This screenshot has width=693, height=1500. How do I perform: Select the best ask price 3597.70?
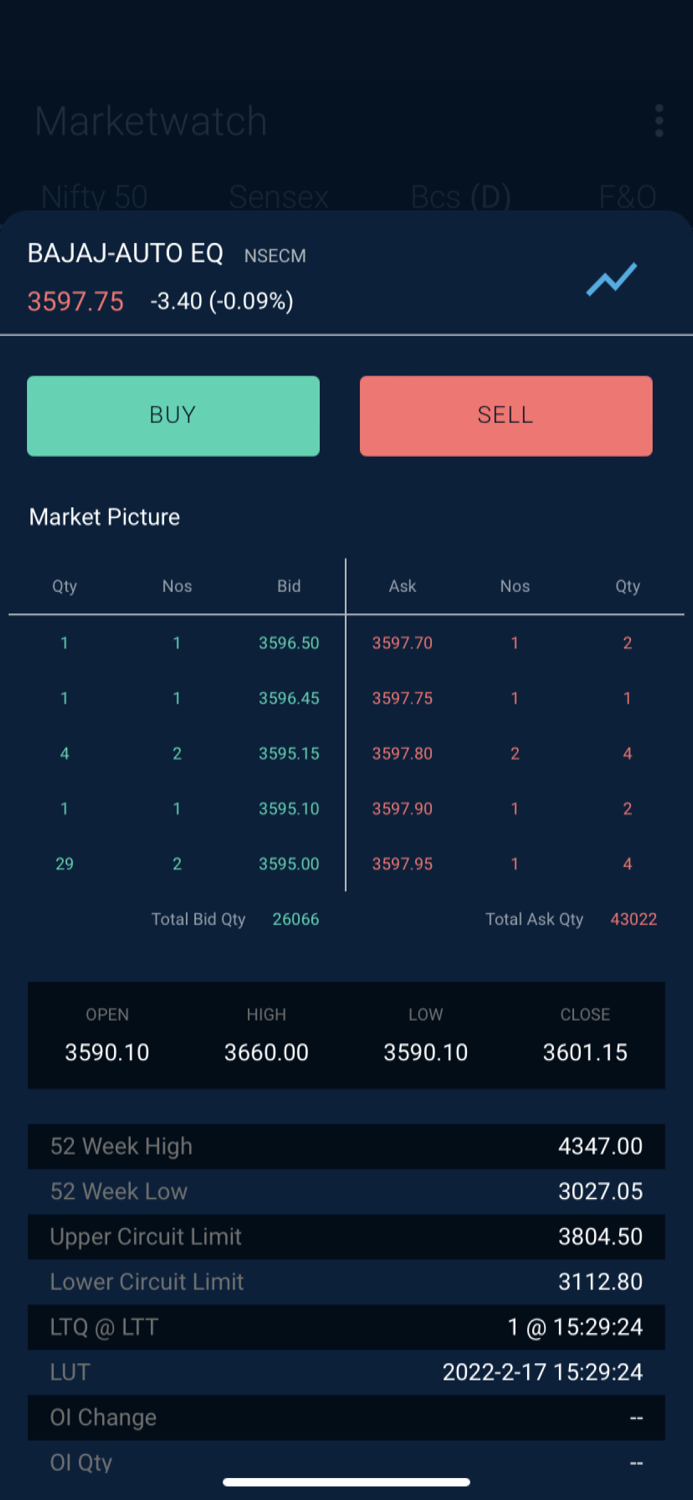pyautogui.click(x=402, y=643)
